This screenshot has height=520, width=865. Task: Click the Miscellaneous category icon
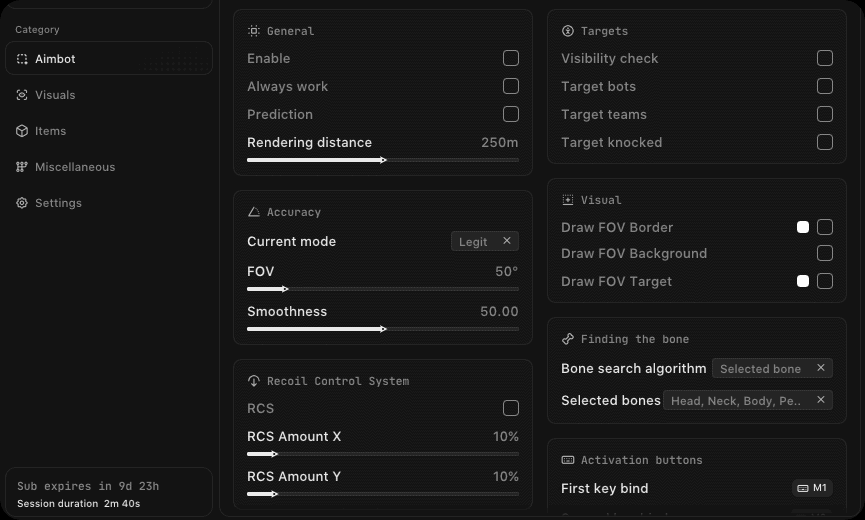[22, 167]
